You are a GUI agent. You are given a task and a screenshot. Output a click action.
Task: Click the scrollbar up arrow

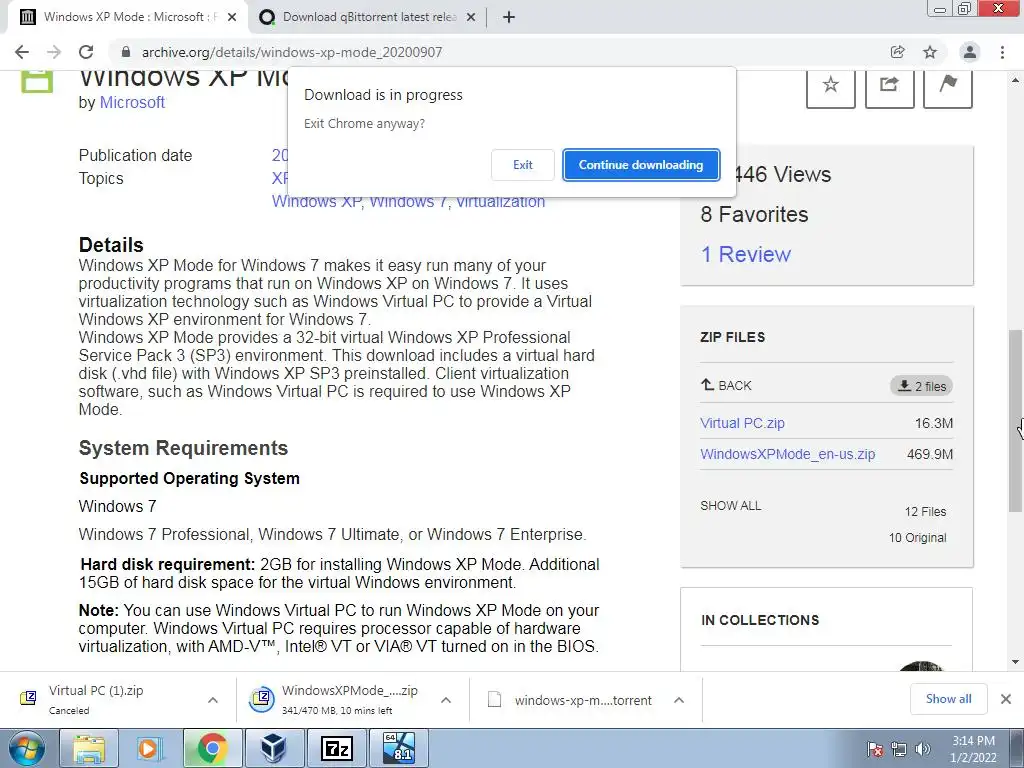coord(1015,80)
